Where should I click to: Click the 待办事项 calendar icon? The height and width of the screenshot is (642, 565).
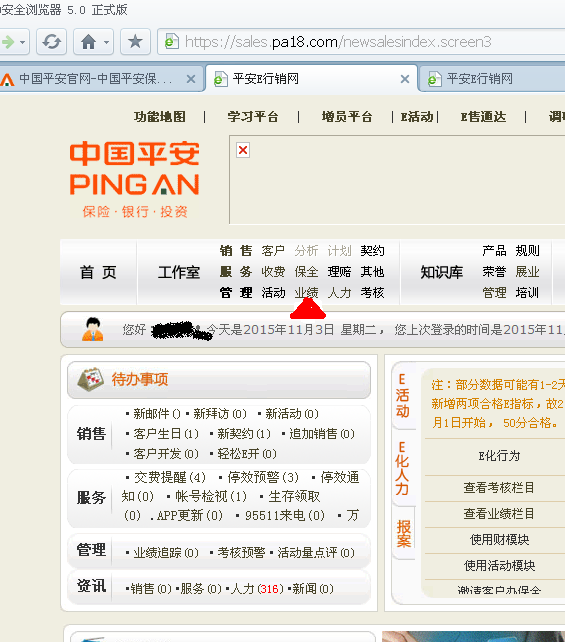[90, 379]
